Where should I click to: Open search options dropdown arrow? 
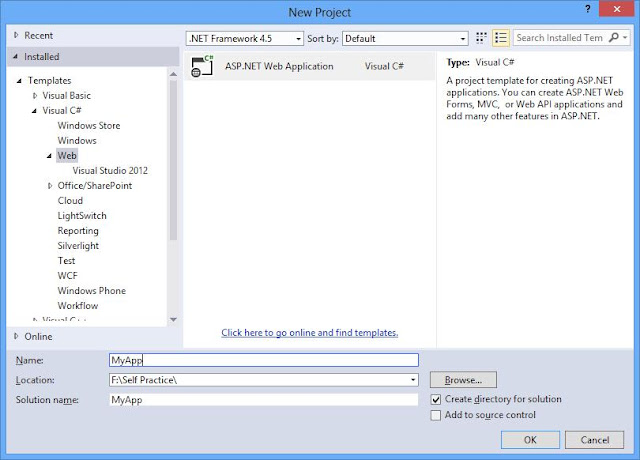[x=625, y=38]
